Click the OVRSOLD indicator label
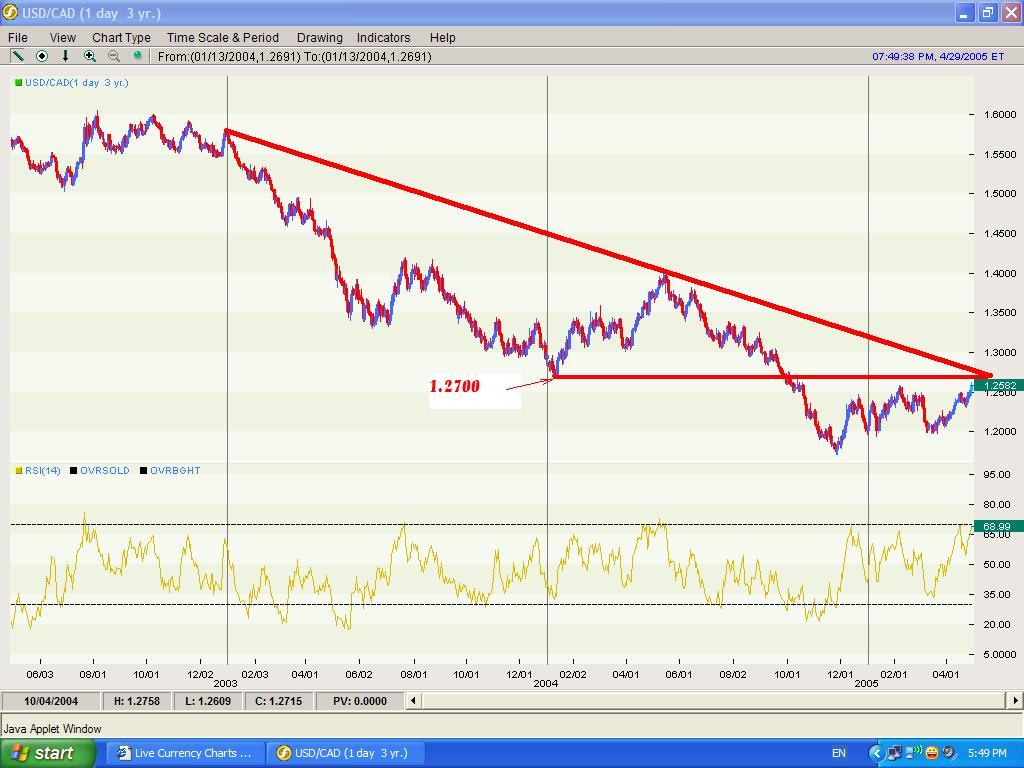This screenshot has width=1024, height=768. [x=104, y=470]
